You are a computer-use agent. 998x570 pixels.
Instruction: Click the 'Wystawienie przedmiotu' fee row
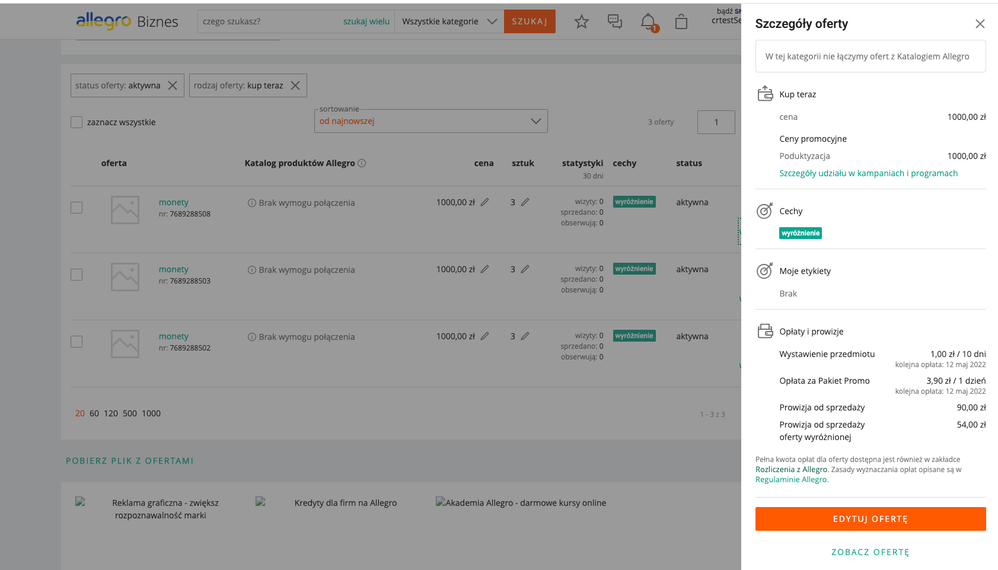(882, 359)
